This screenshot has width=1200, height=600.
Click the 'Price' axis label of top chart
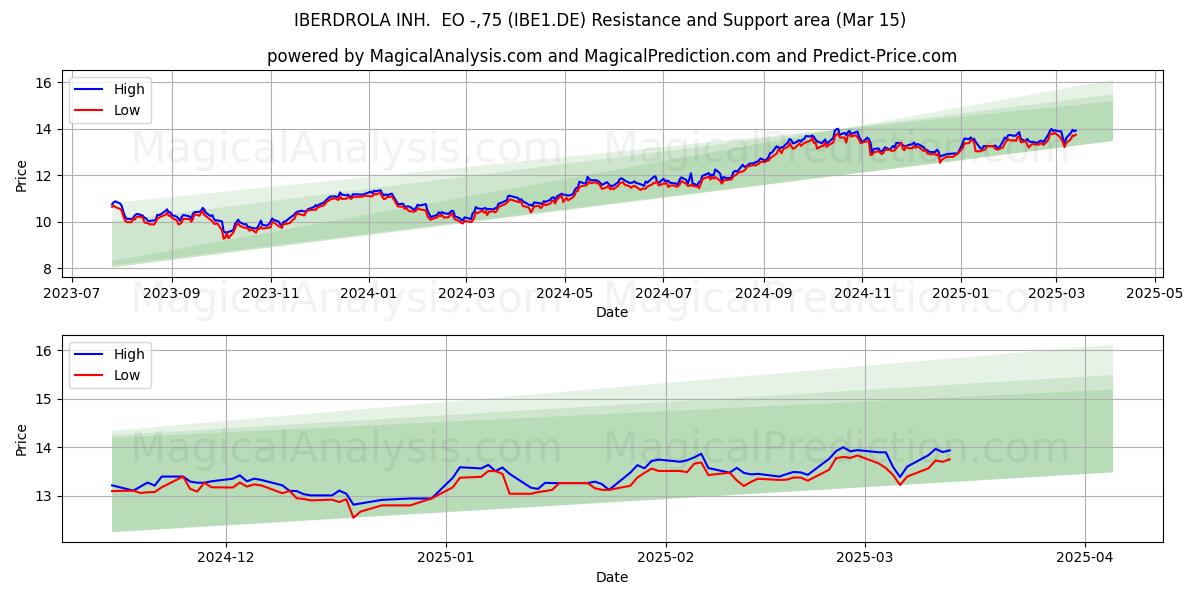[22, 174]
